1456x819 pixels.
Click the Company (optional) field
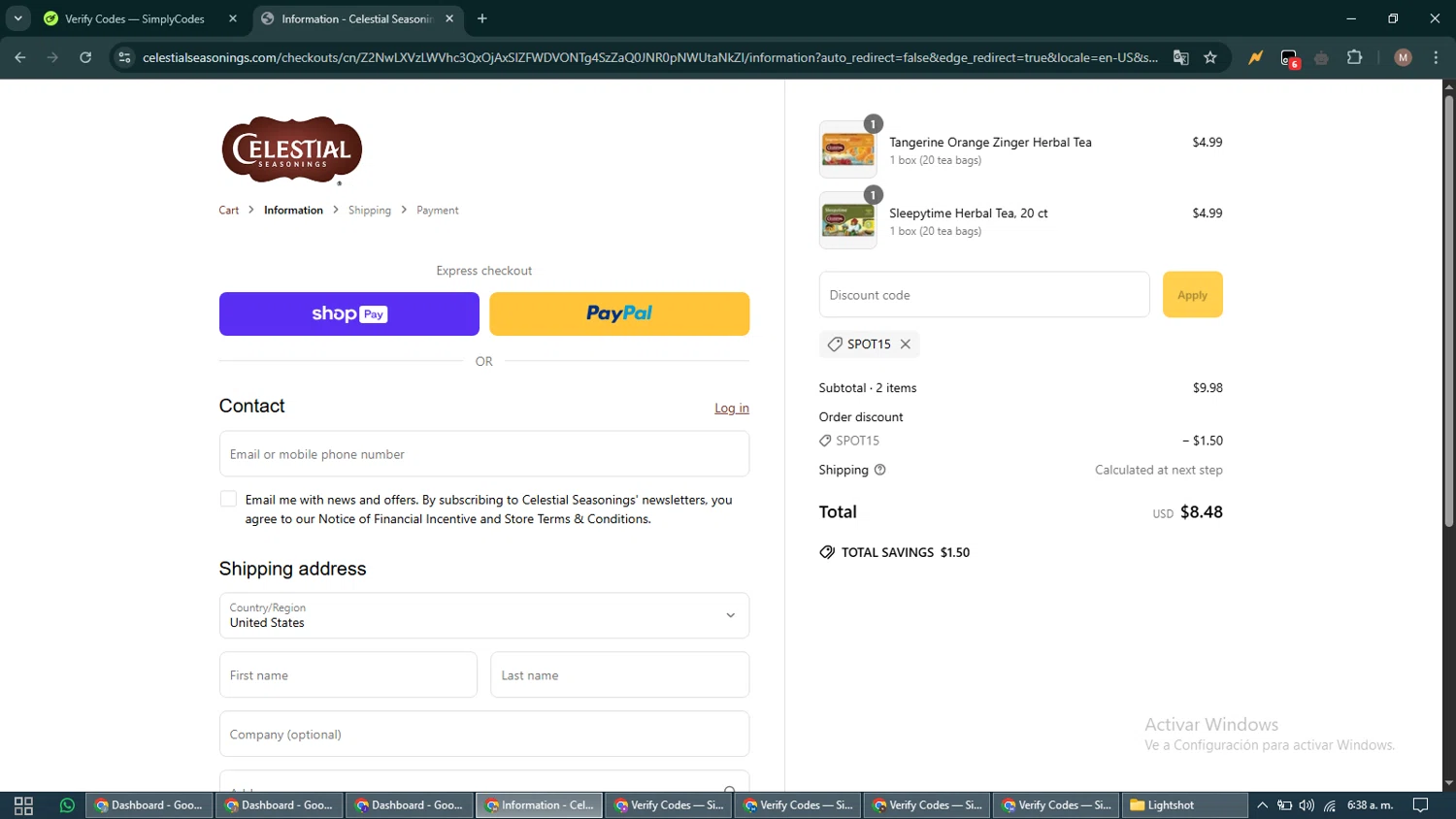tap(484, 734)
